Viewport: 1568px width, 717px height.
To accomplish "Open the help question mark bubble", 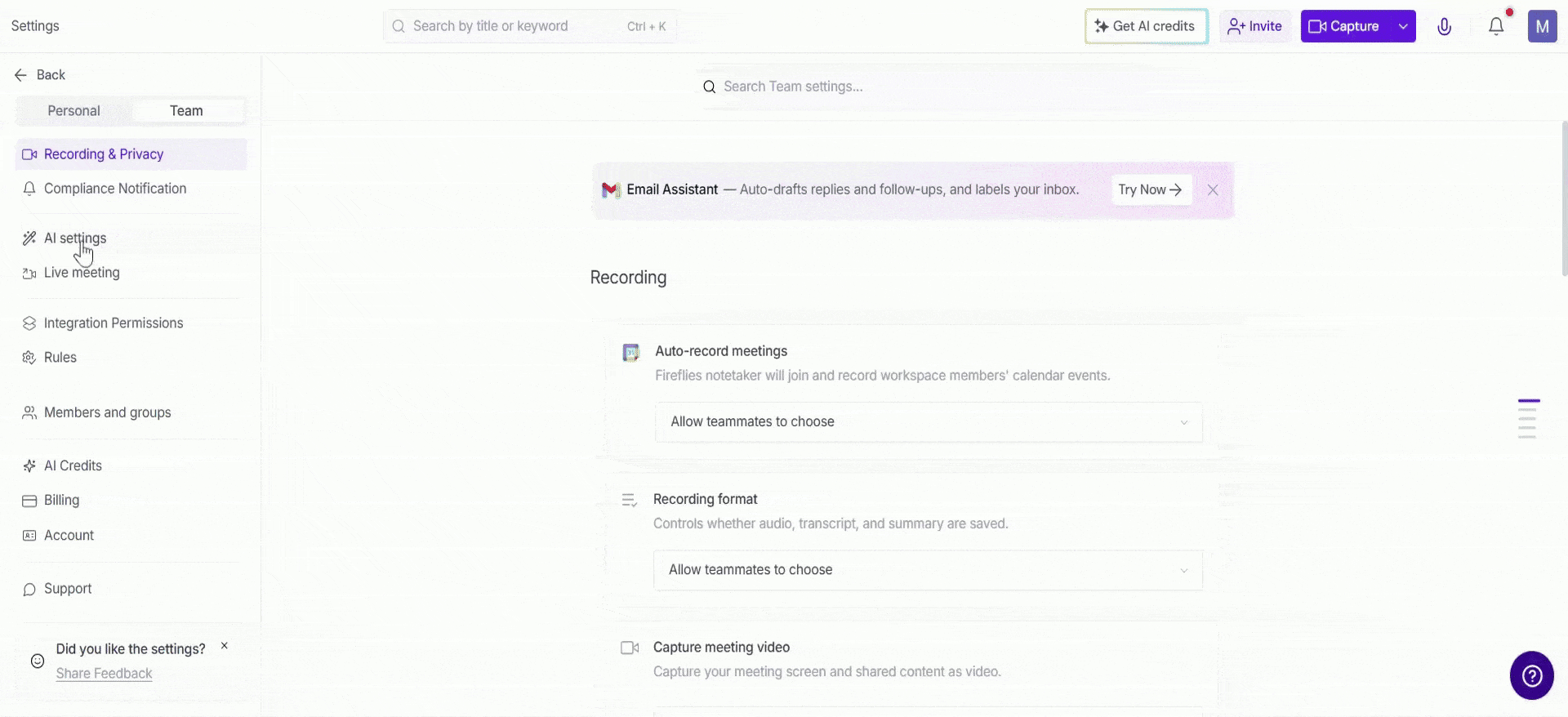I will (1531, 675).
